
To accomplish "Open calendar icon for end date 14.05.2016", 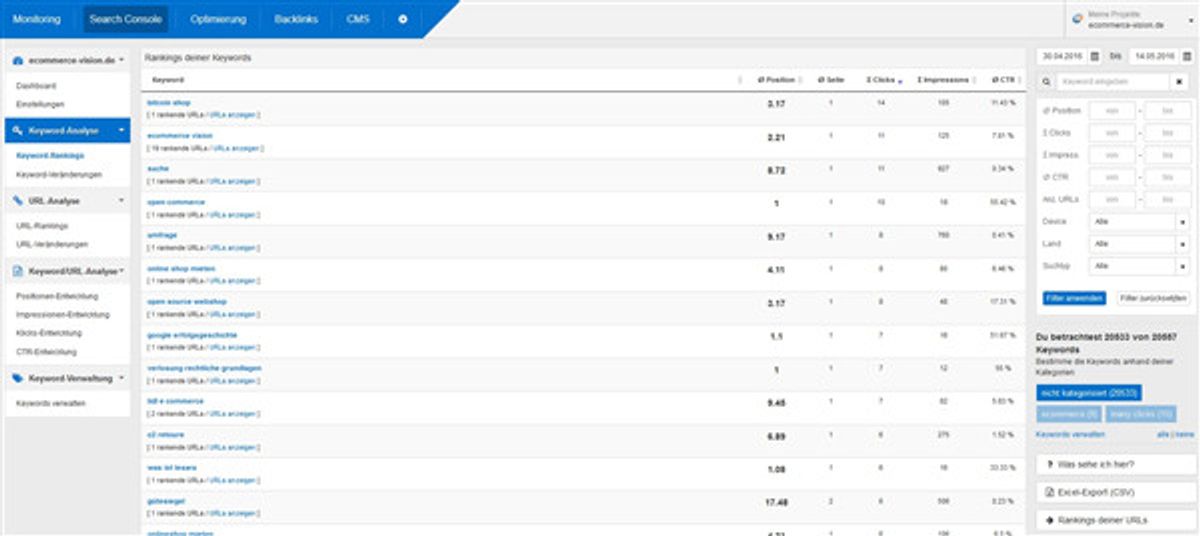I will pyautogui.click(x=1185, y=57).
